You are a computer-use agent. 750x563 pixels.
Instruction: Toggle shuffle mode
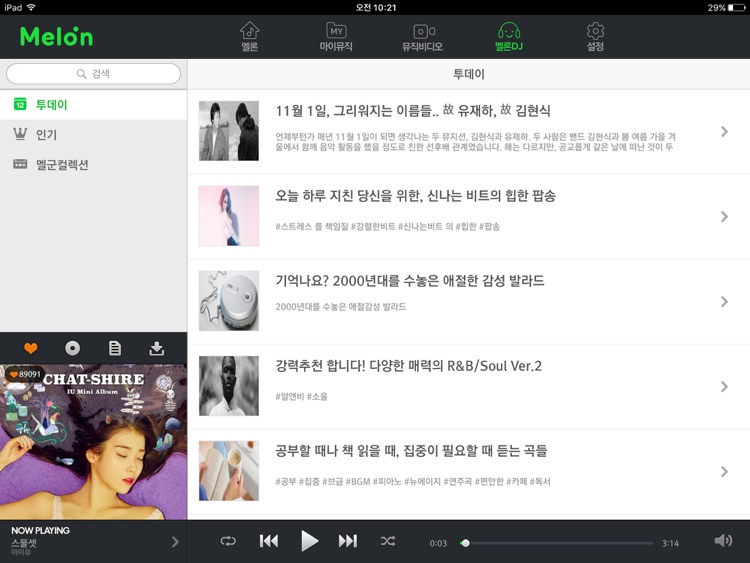click(x=388, y=541)
